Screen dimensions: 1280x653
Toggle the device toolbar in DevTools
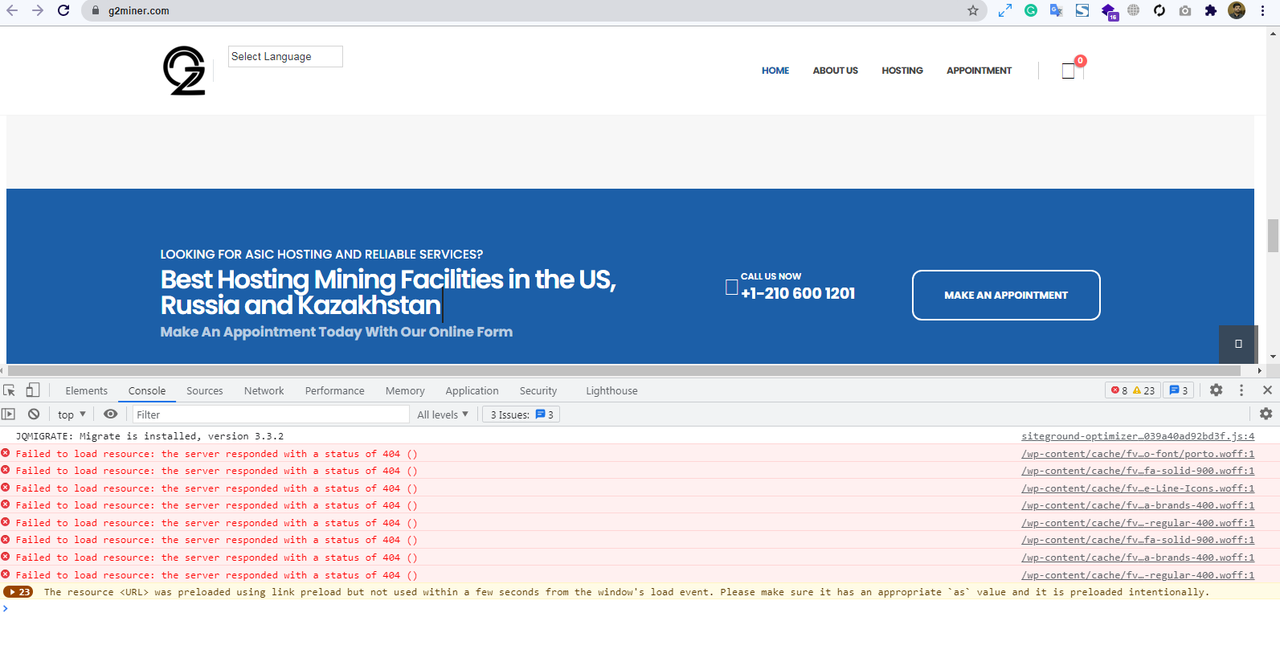33,390
